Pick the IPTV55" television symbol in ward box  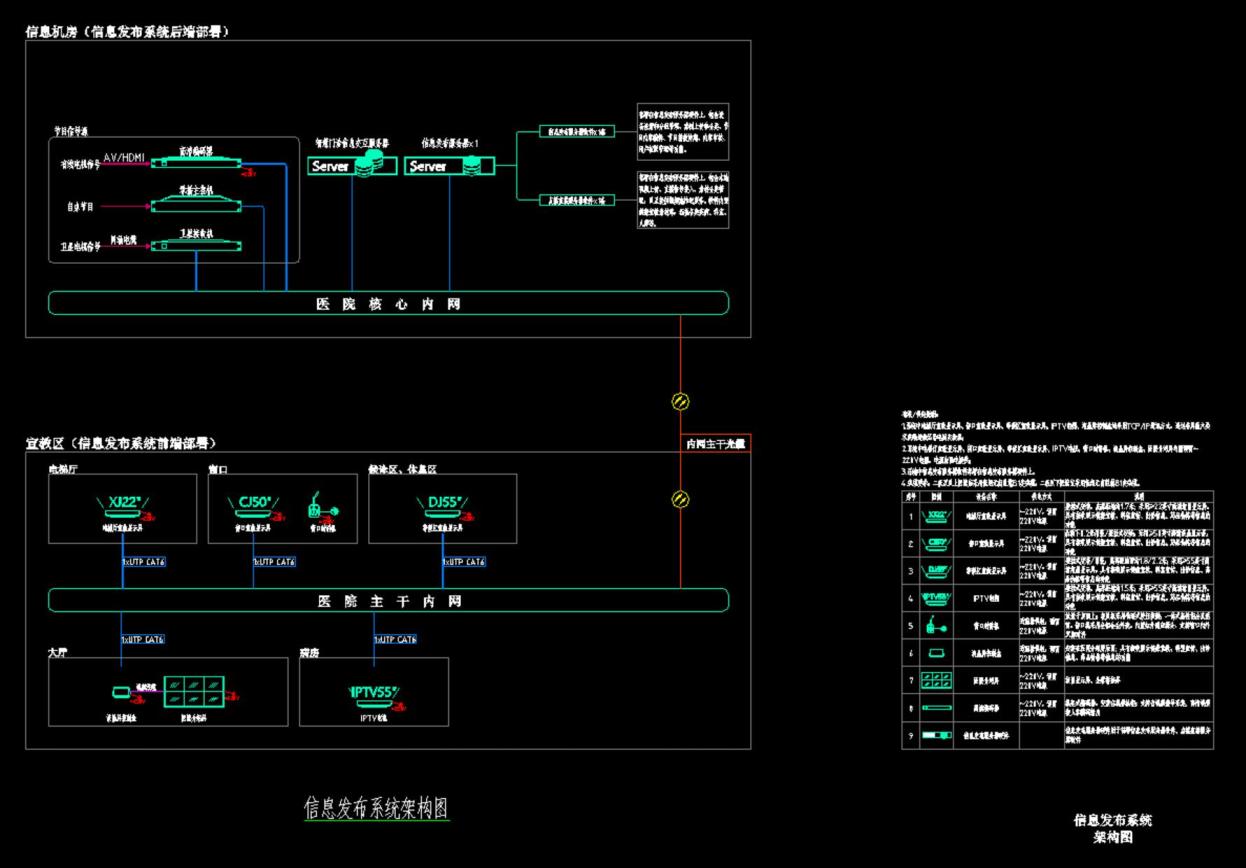pos(374,693)
